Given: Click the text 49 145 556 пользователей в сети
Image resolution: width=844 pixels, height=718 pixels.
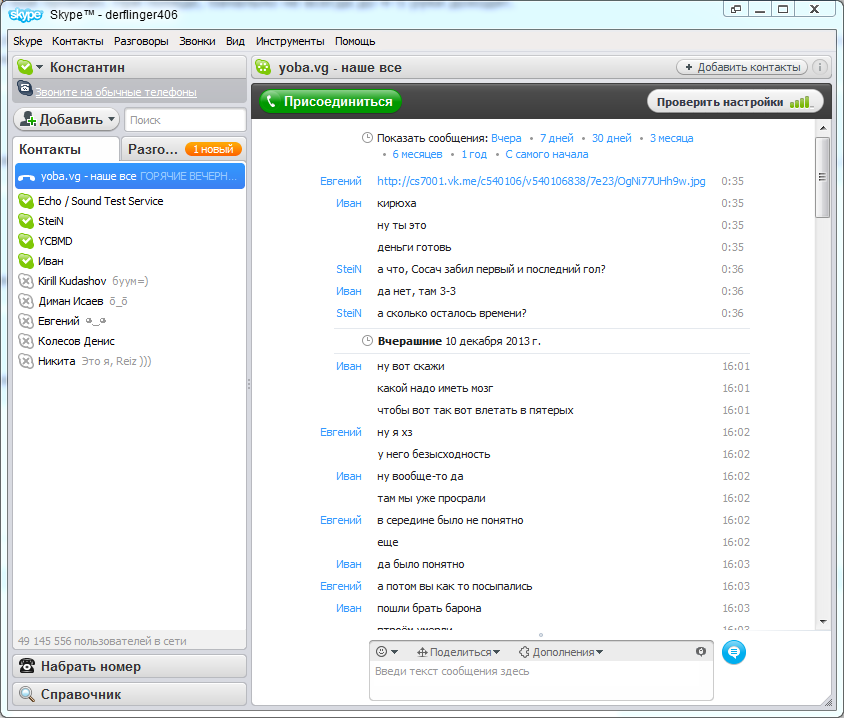Looking at the screenshot, I should click(x=102, y=641).
